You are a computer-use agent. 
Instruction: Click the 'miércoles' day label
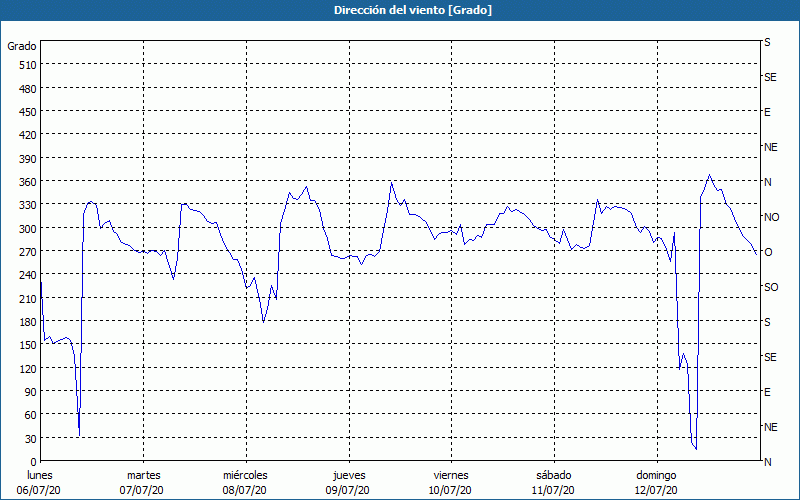click(x=245, y=475)
